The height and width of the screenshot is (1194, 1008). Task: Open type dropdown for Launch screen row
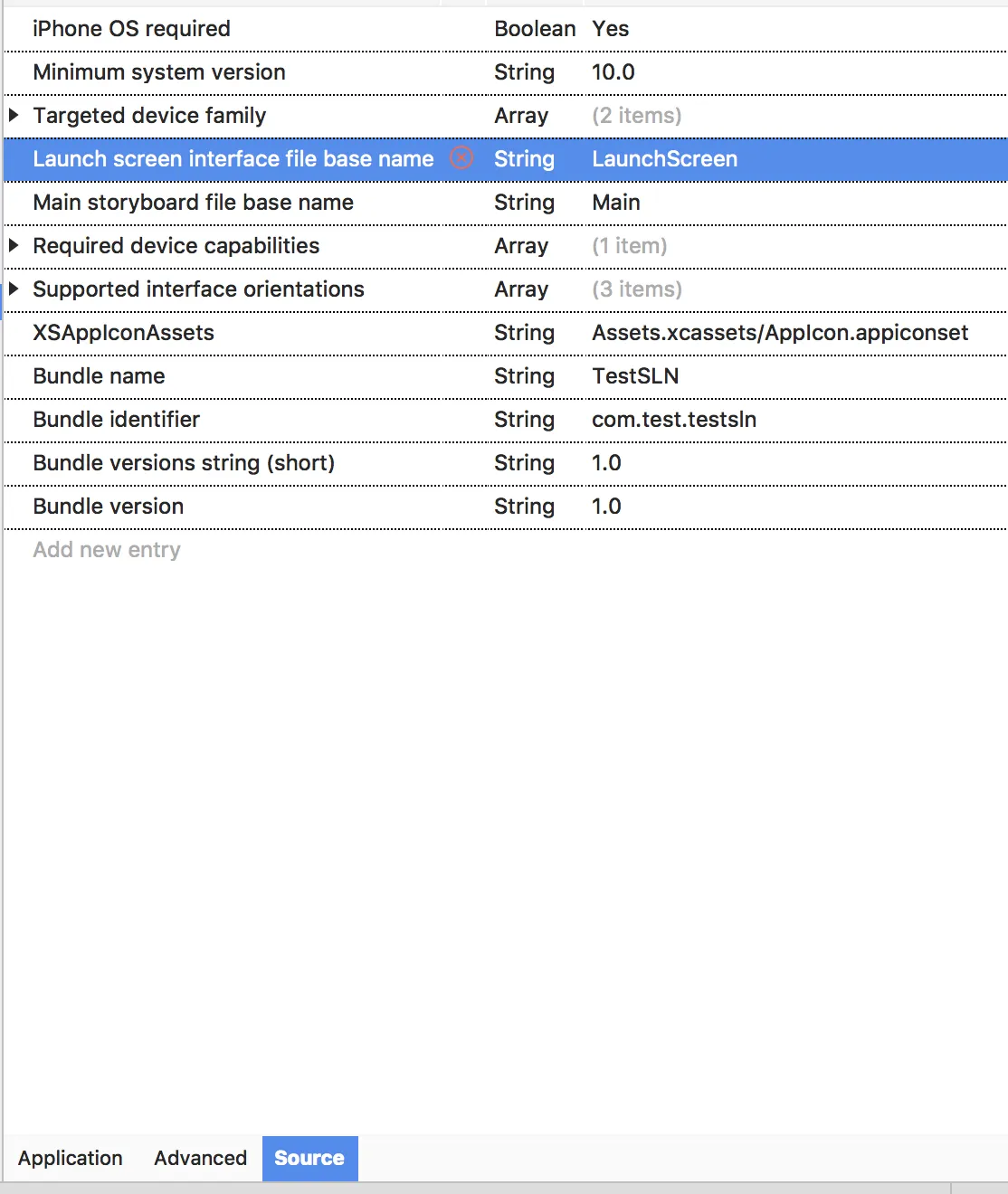524,159
